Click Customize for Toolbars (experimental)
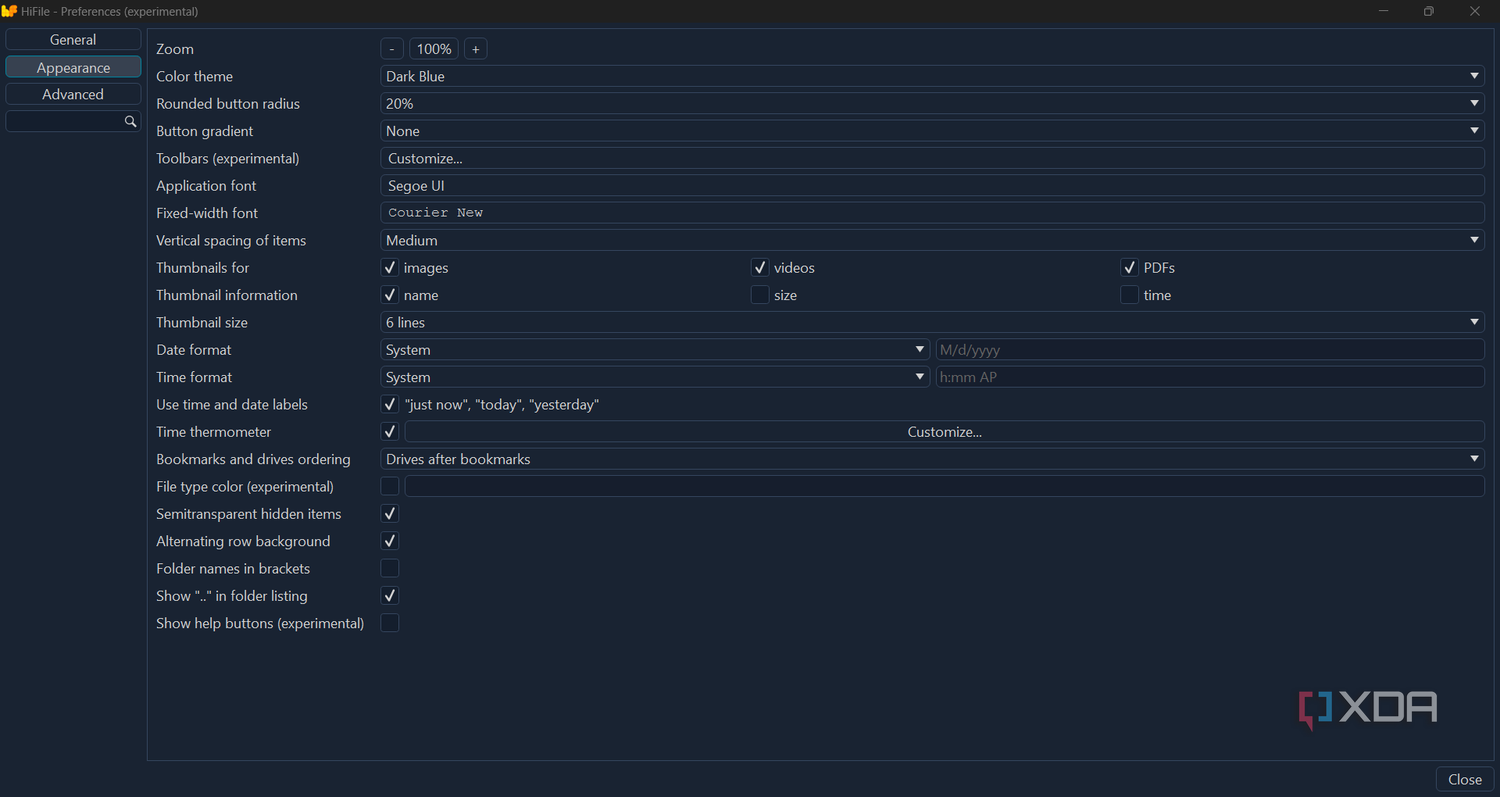 coord(932,158)
